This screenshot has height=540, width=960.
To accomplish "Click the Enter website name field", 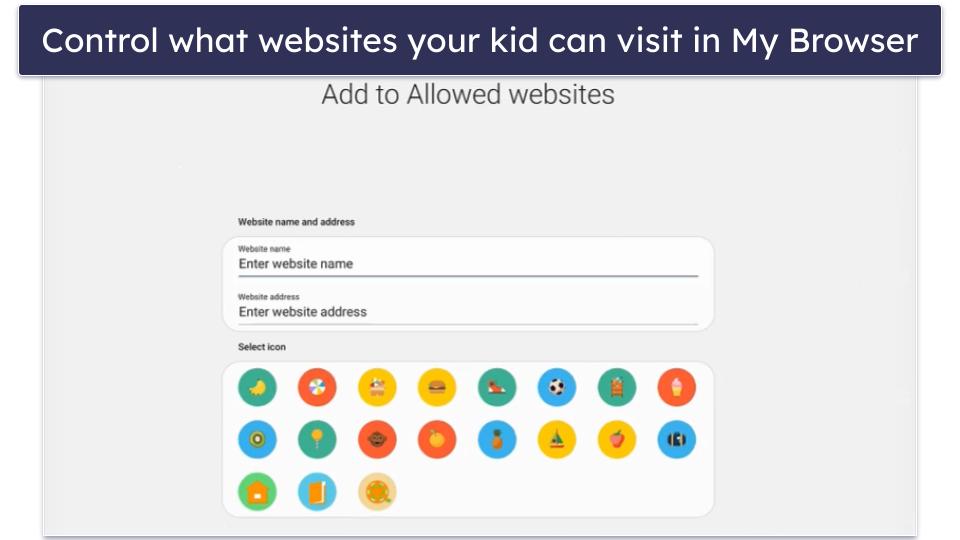I will click(x=467, y=264).
